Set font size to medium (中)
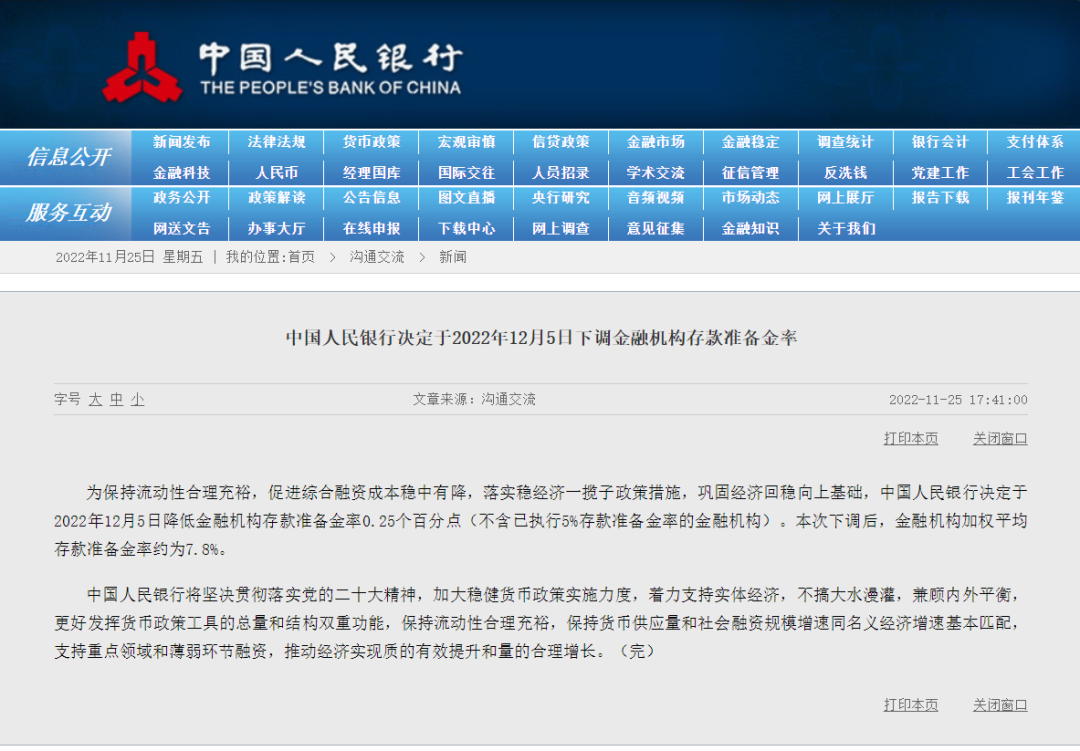Image resolution: width=1080 pixels, height=751 pixels. point(116,399)
